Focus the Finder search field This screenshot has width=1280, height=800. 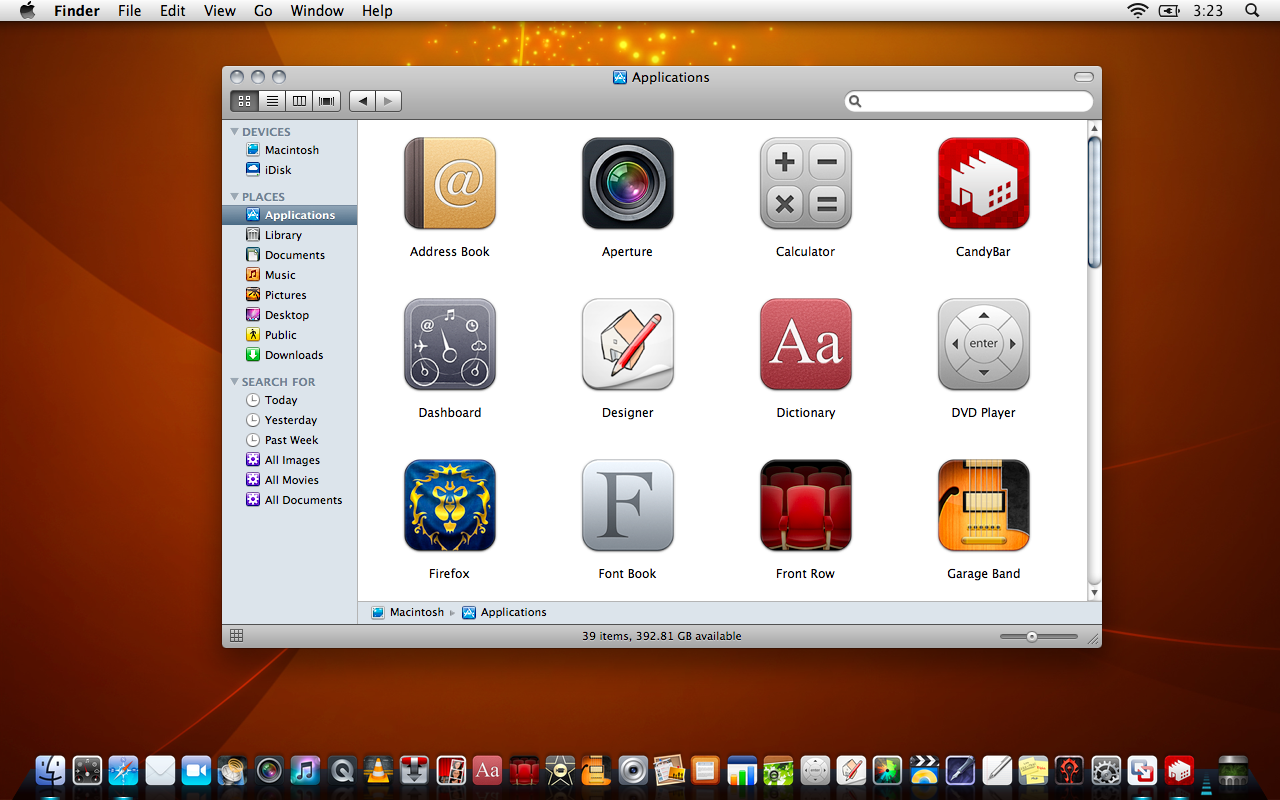pos(969,101)
